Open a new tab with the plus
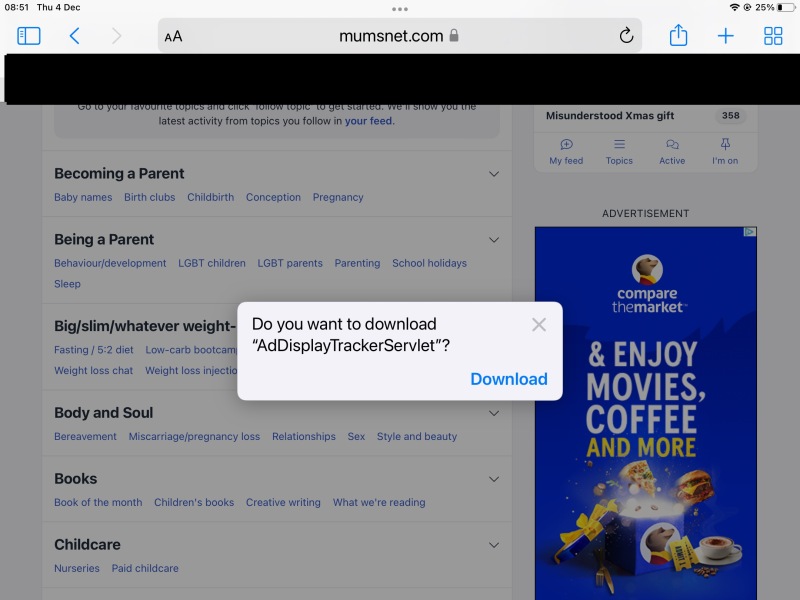Screen dimensions: 800x600 click(726, 35)
